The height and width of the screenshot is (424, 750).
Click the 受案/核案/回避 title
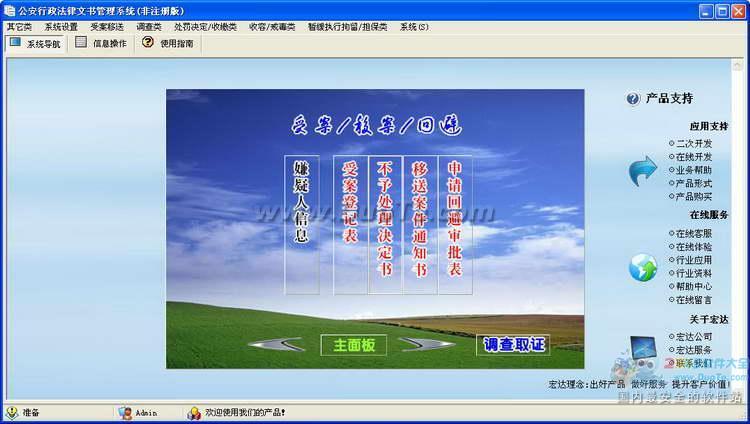click(x=376, y=126)
